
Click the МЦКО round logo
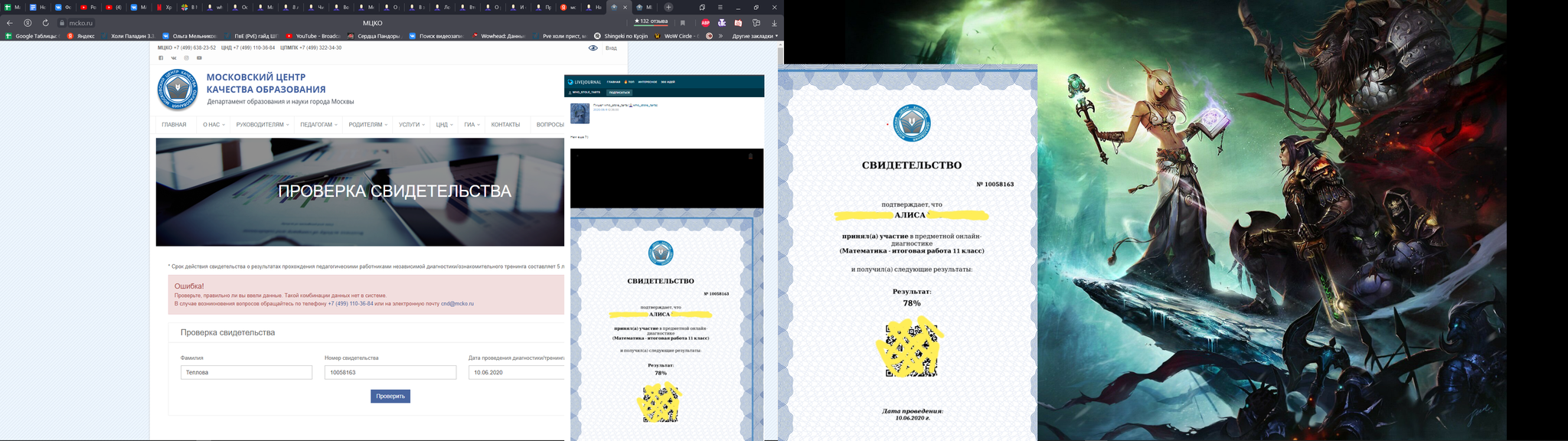[x=178, y=90]
